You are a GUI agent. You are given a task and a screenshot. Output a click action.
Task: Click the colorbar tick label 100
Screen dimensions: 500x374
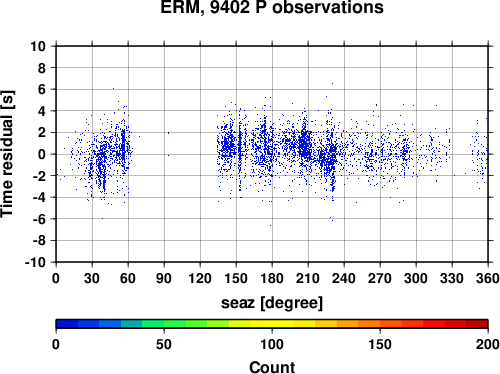point(272,344)
